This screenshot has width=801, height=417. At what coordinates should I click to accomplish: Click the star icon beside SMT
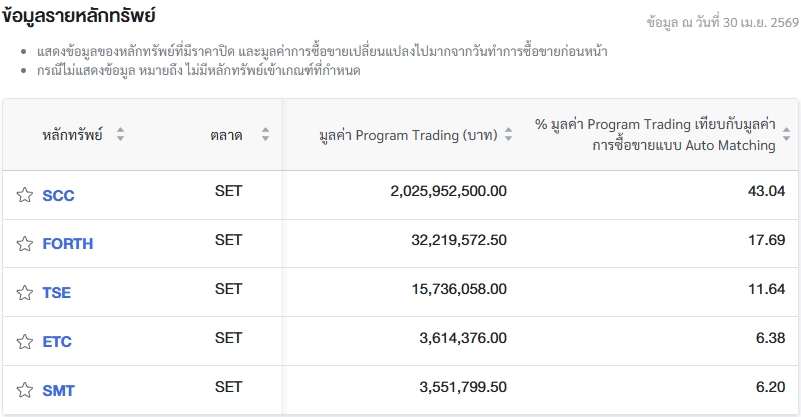(25, 391)
